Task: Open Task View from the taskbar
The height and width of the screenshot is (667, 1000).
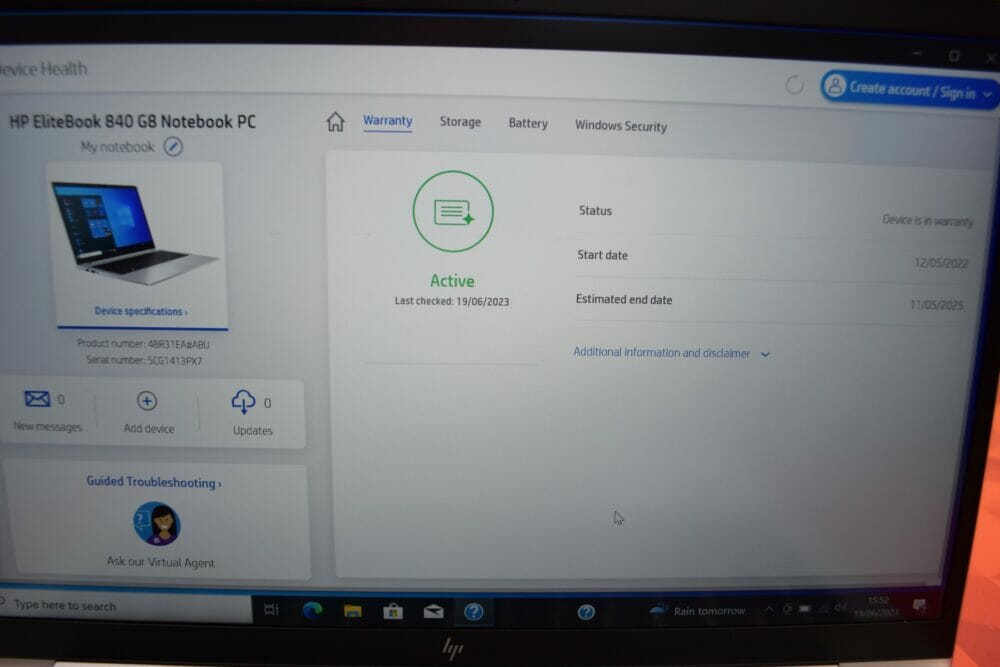Action: [271, 610]
